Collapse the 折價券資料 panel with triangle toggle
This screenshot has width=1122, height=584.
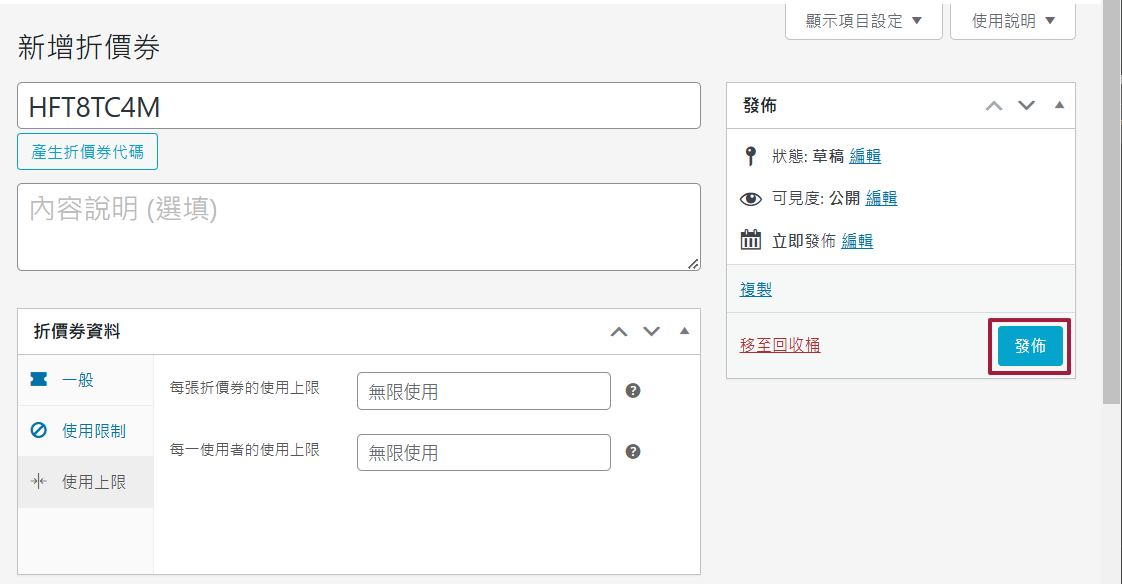pyautogui.click(x=684, y=332)
